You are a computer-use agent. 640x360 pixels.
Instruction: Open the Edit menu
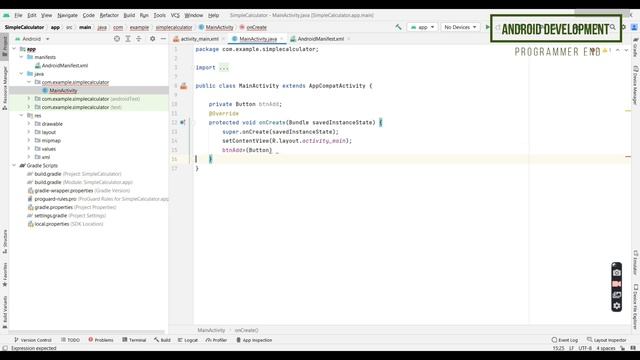tap(32, 15)
